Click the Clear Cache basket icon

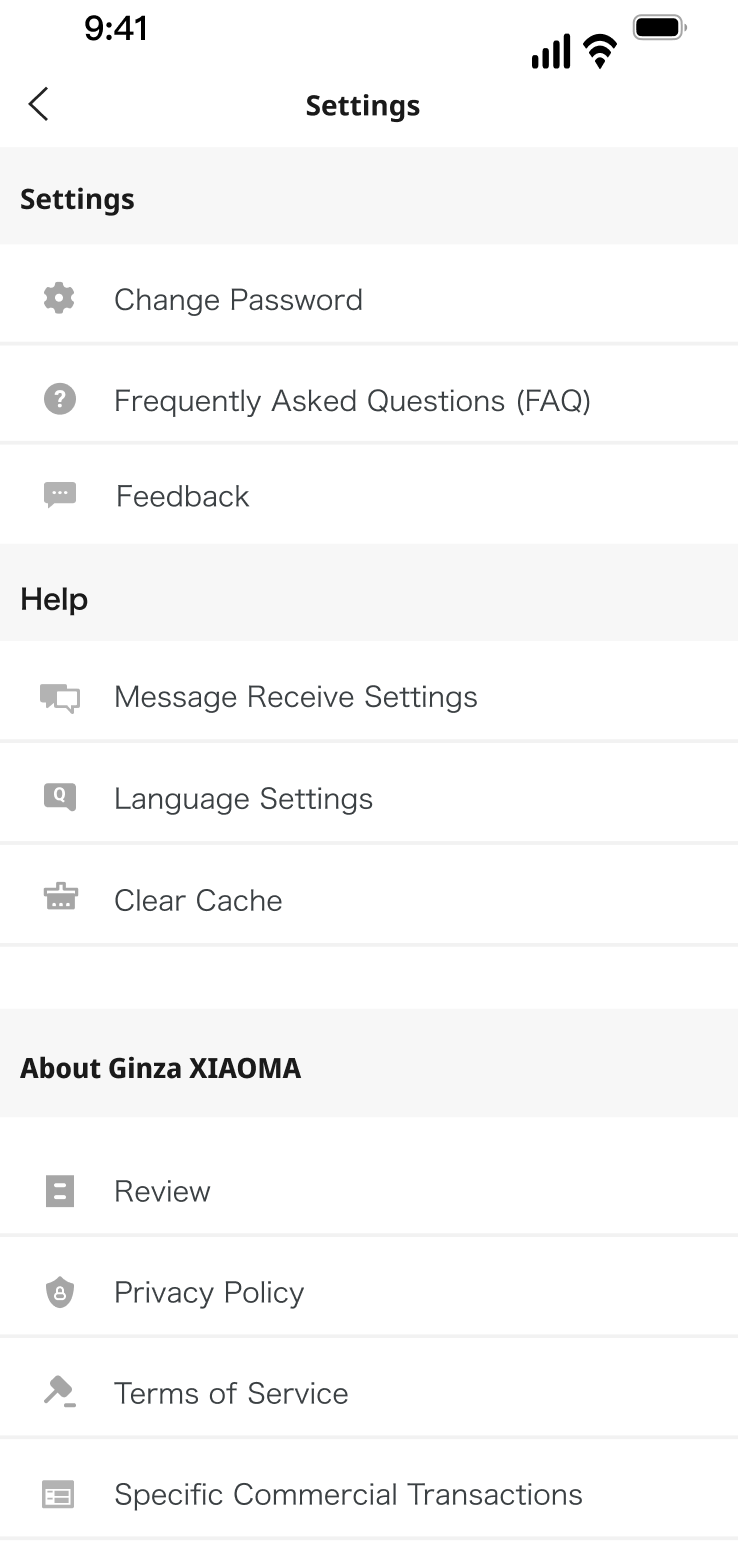pyautogui.click(x=60, y=899)
